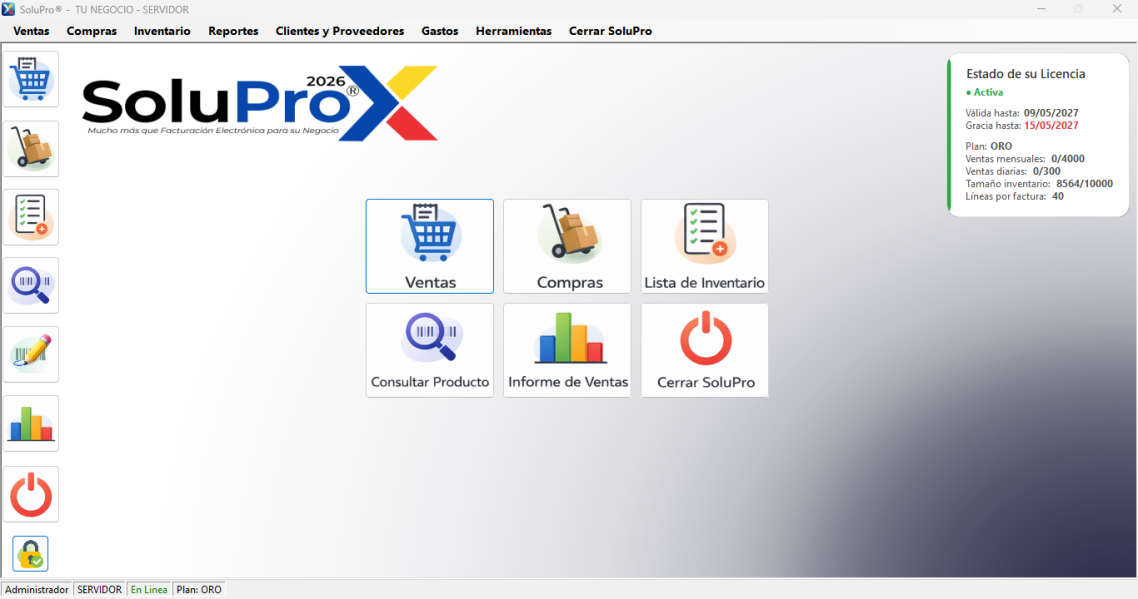
Task: Click the sidebar red power icon
Action: [30, 494]
